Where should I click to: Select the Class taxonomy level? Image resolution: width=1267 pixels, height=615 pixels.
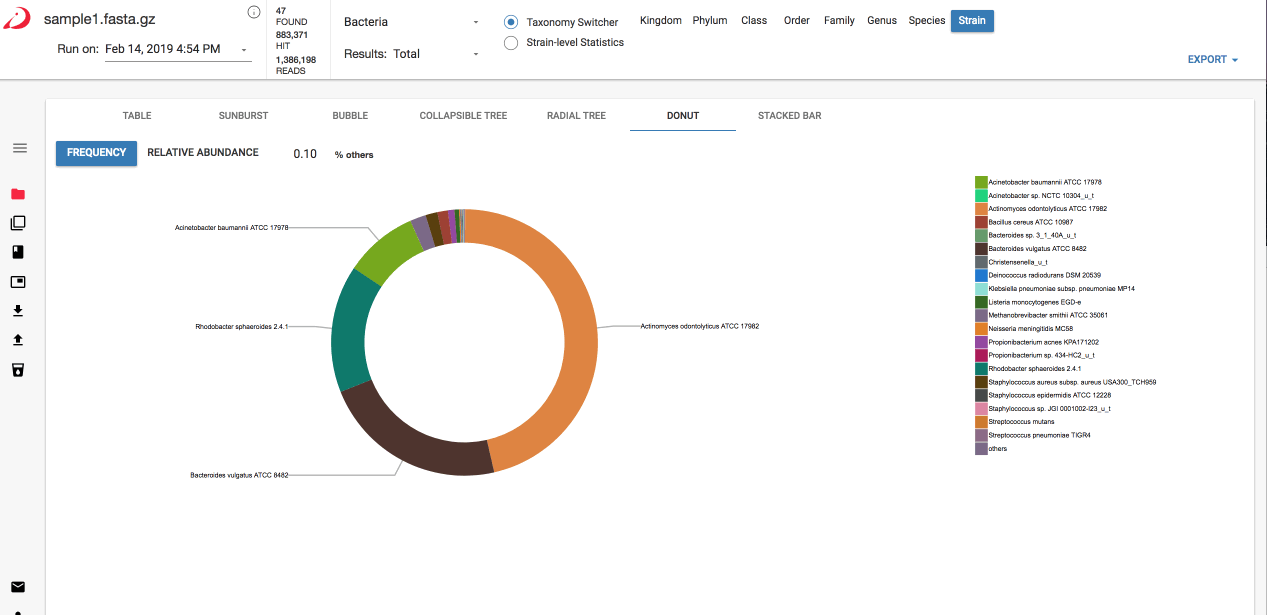tap(754, 21)
